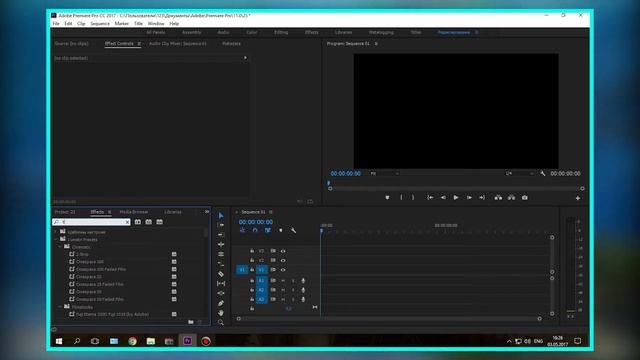Add marker in timeline header
The height and width of the screenshot is (360, 640).
click(280, 231)
